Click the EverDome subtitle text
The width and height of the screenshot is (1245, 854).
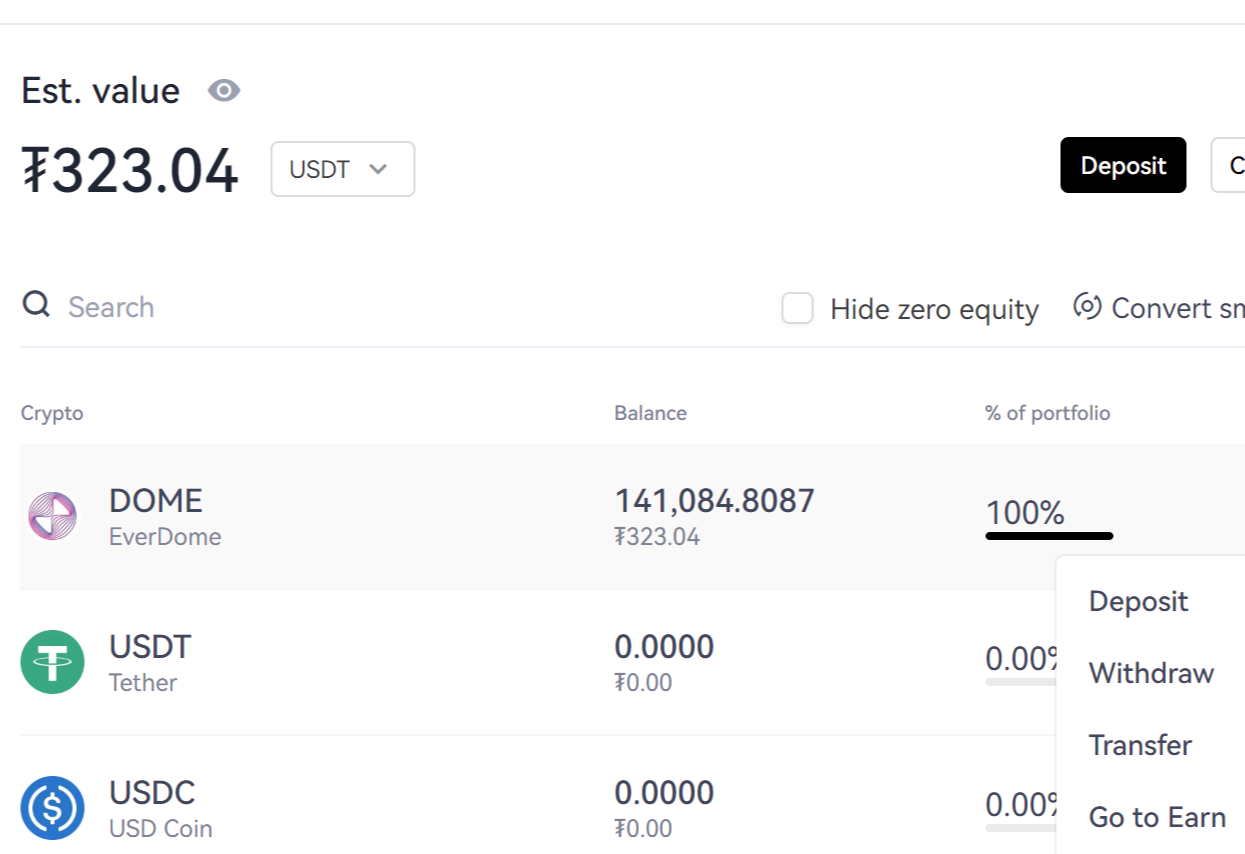click(x=165, y=537)
